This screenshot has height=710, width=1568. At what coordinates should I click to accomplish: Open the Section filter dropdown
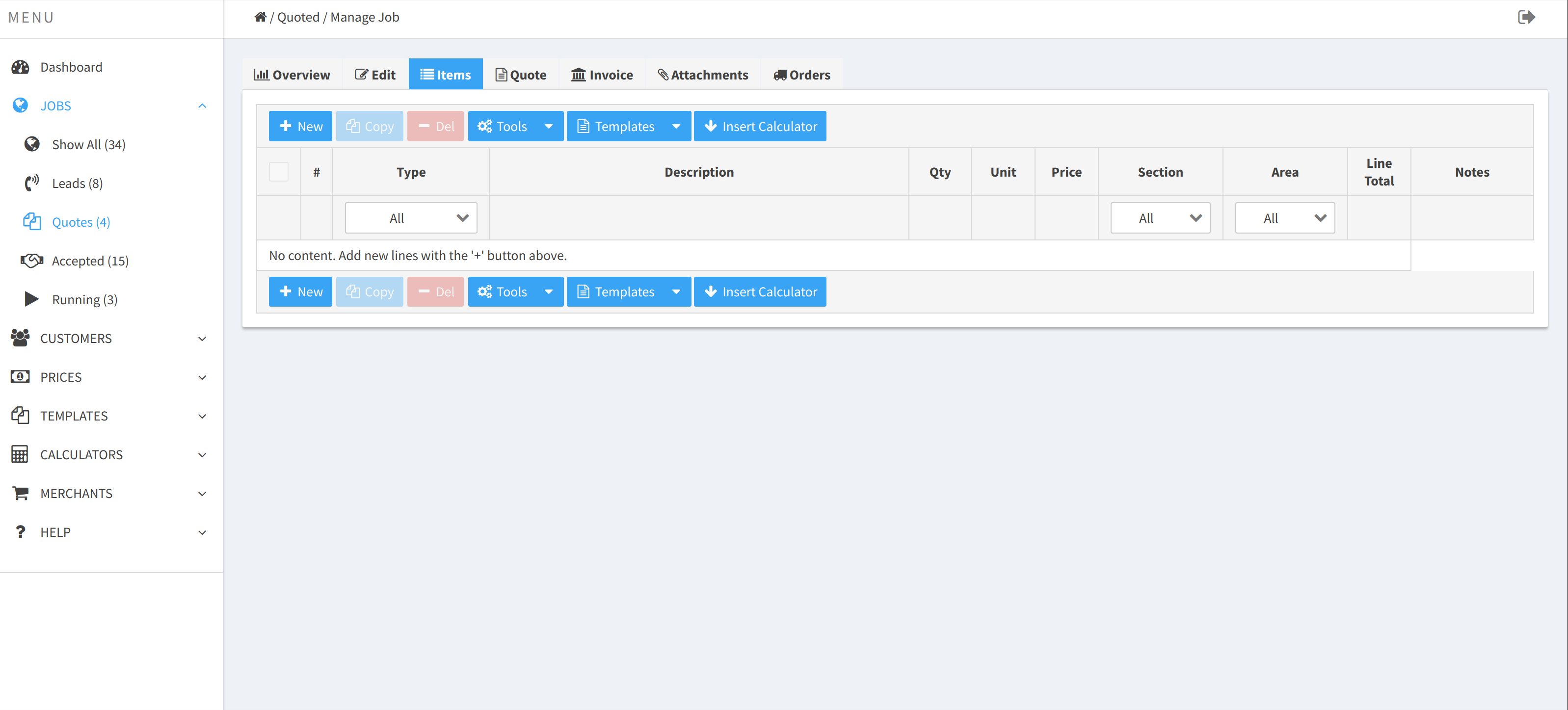tap(1160, 218)
